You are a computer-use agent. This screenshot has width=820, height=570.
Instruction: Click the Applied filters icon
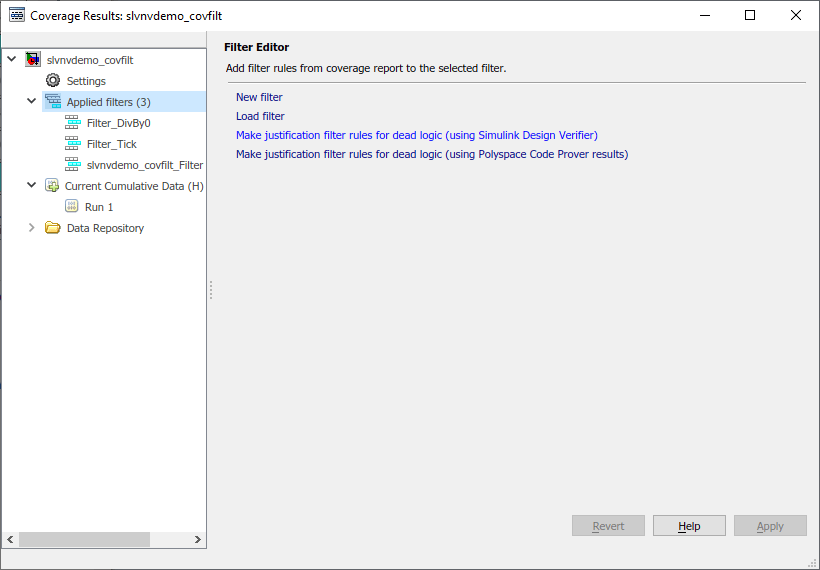pyautogui.click(x=53, y=102)
